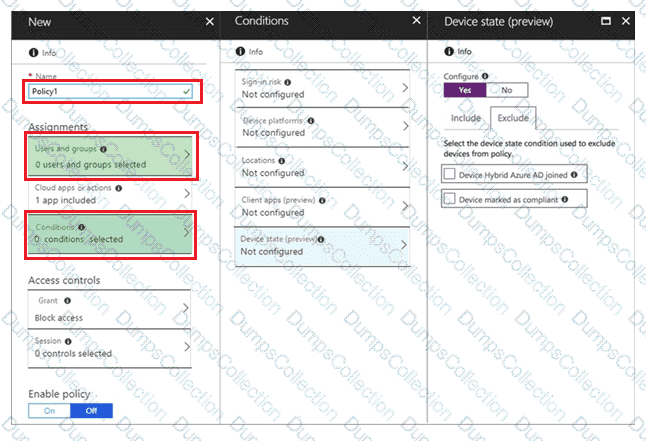The image size is (646, 441).
Task: Open Grant access controls settings
Action: click(x=108, y=310)
